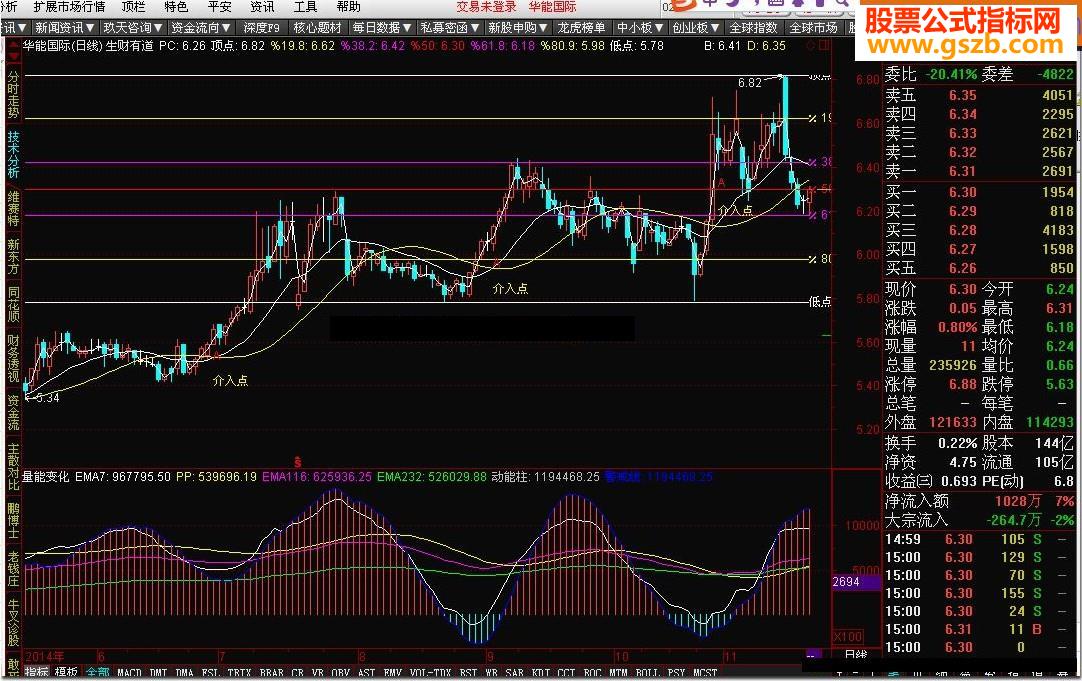The image size is (1082, 681).
Task: Expand the 私募密函 dropdown
Action: click(449, 28)
